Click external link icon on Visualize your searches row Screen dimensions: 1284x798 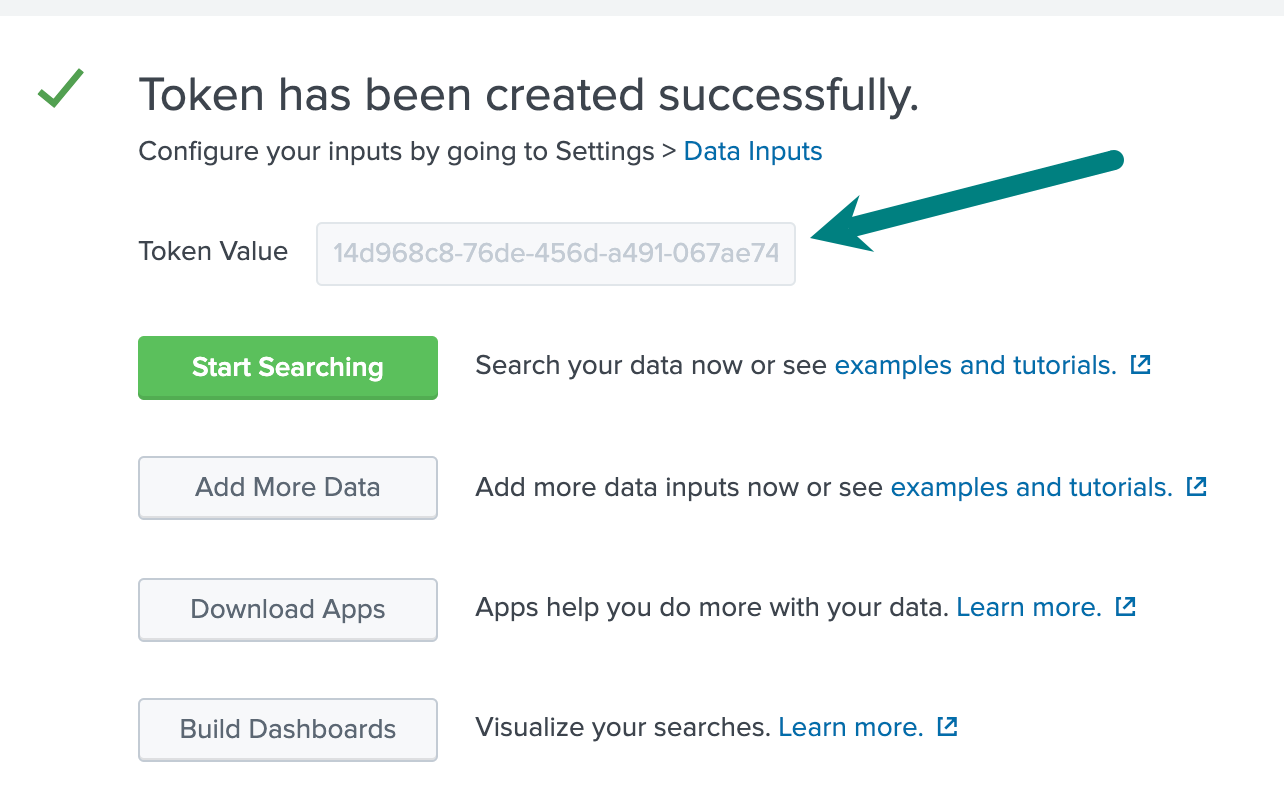[947, 727]
